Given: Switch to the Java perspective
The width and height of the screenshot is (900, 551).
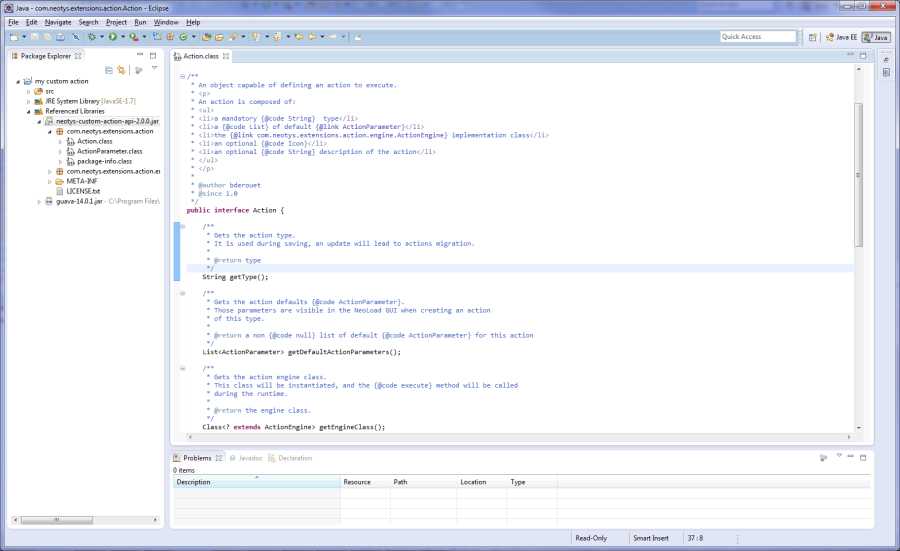Looking at the screenshot, I should 875,37.
